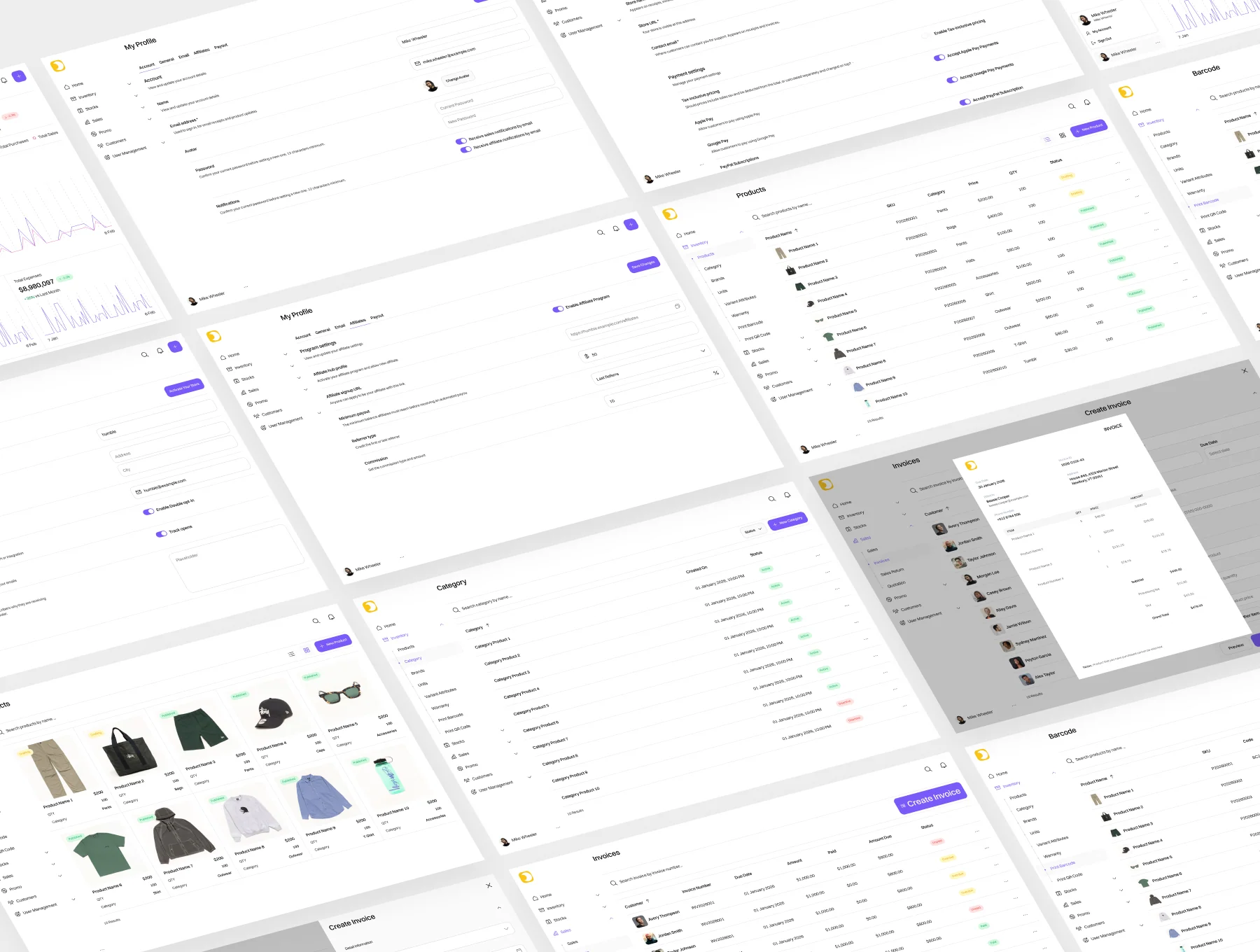The width and height of the screenshot is (1260, 952).
Task: Click purple plus icon on Affiliates screen header
Action: point(631,224)
